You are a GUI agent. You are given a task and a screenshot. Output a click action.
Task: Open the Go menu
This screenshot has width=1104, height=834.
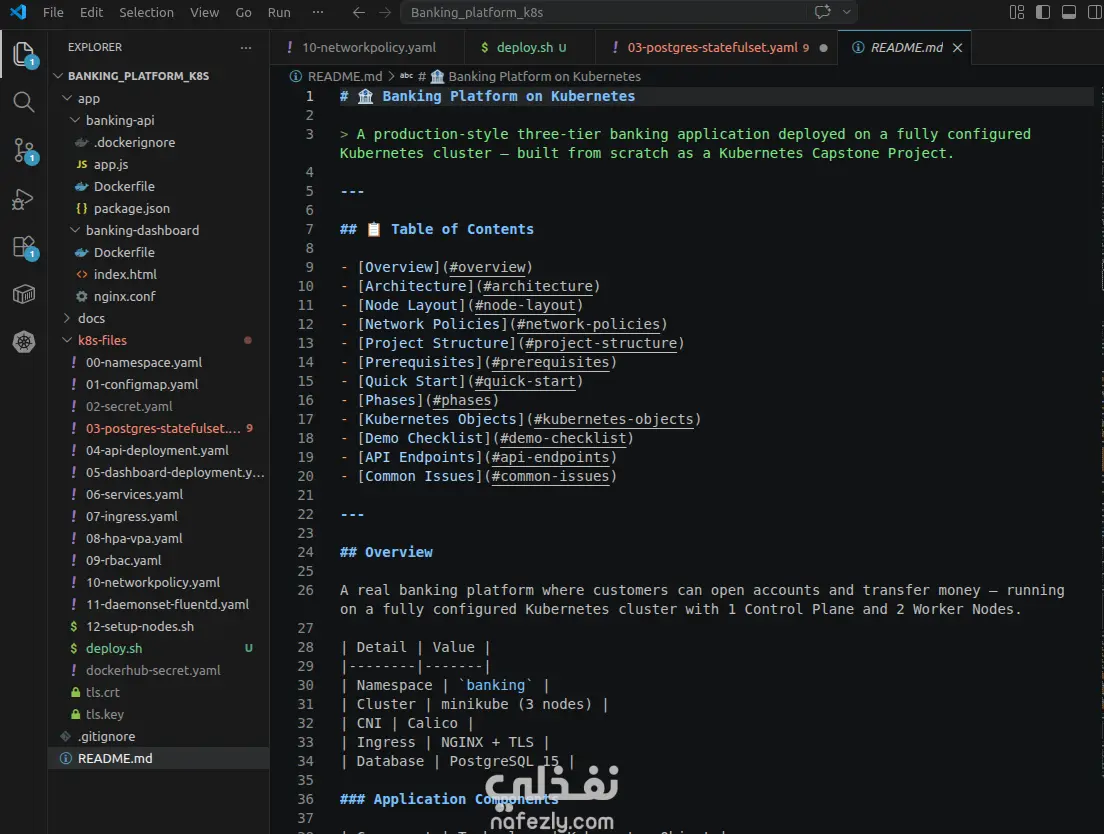click(243, 12)
